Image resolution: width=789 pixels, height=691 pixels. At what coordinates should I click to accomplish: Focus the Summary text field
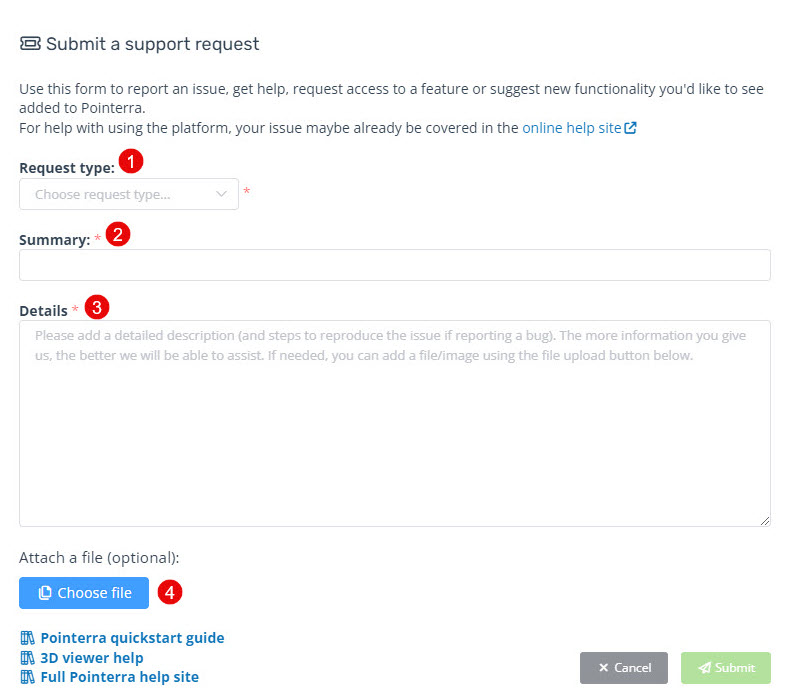(394, 265)
